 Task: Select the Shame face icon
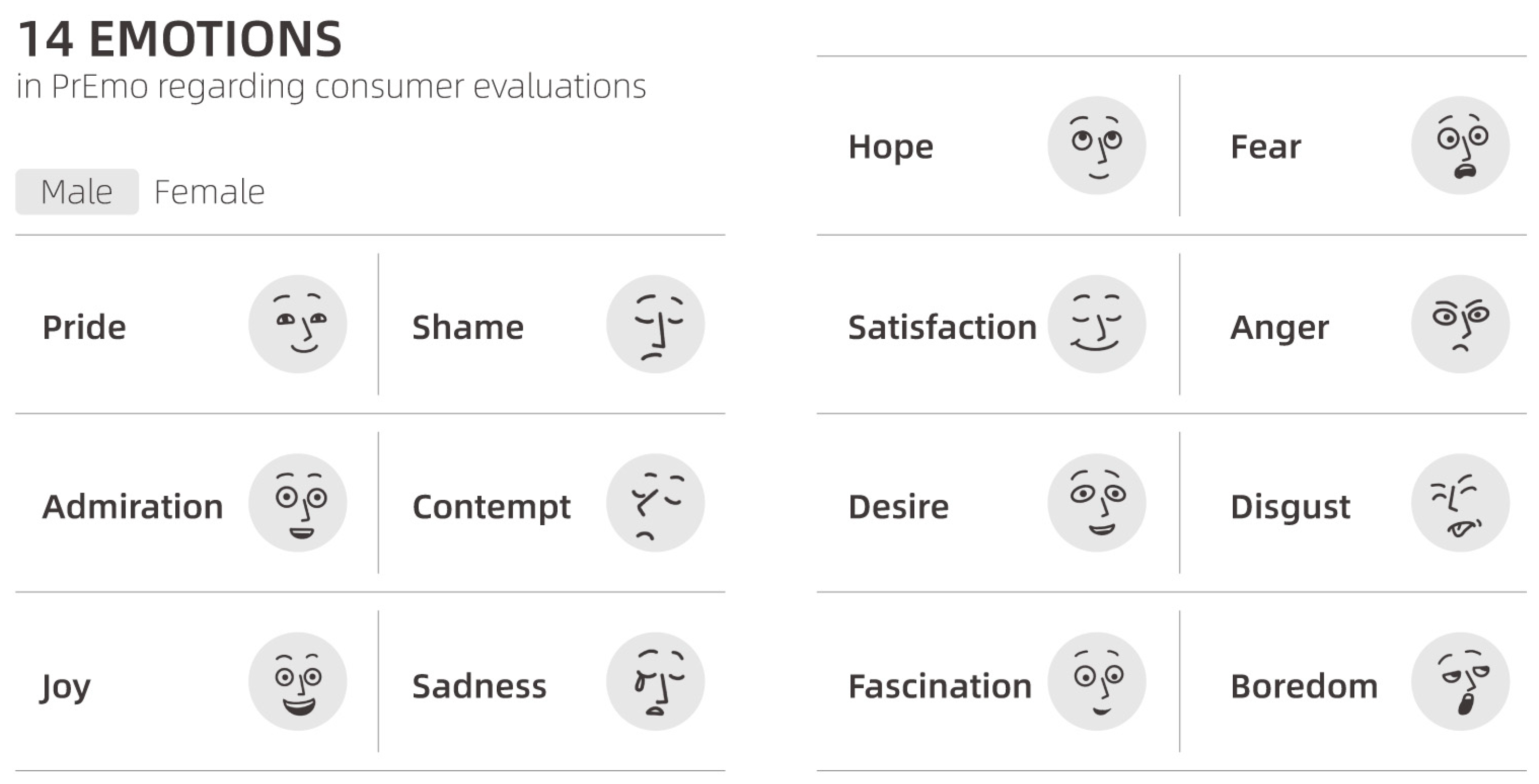(655, 324)
